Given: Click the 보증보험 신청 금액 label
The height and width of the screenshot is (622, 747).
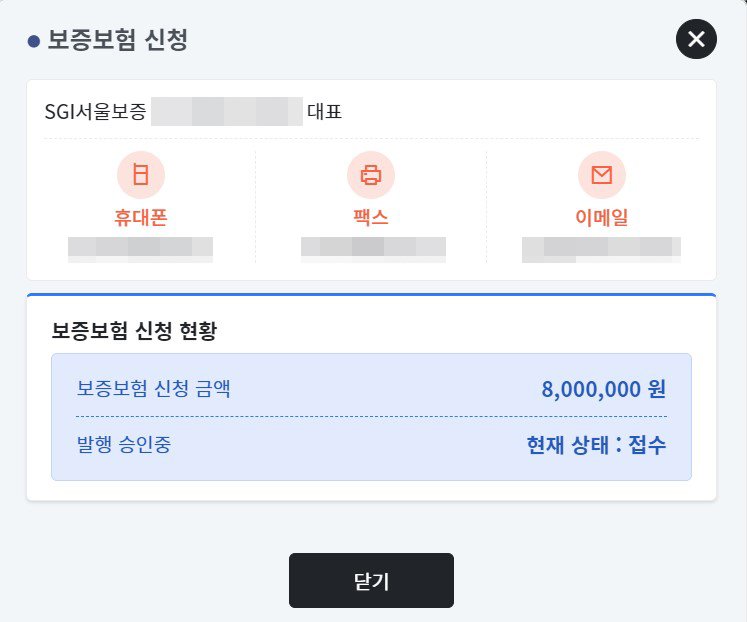Looking at the screenshot, I should click(x=153, y=389).
